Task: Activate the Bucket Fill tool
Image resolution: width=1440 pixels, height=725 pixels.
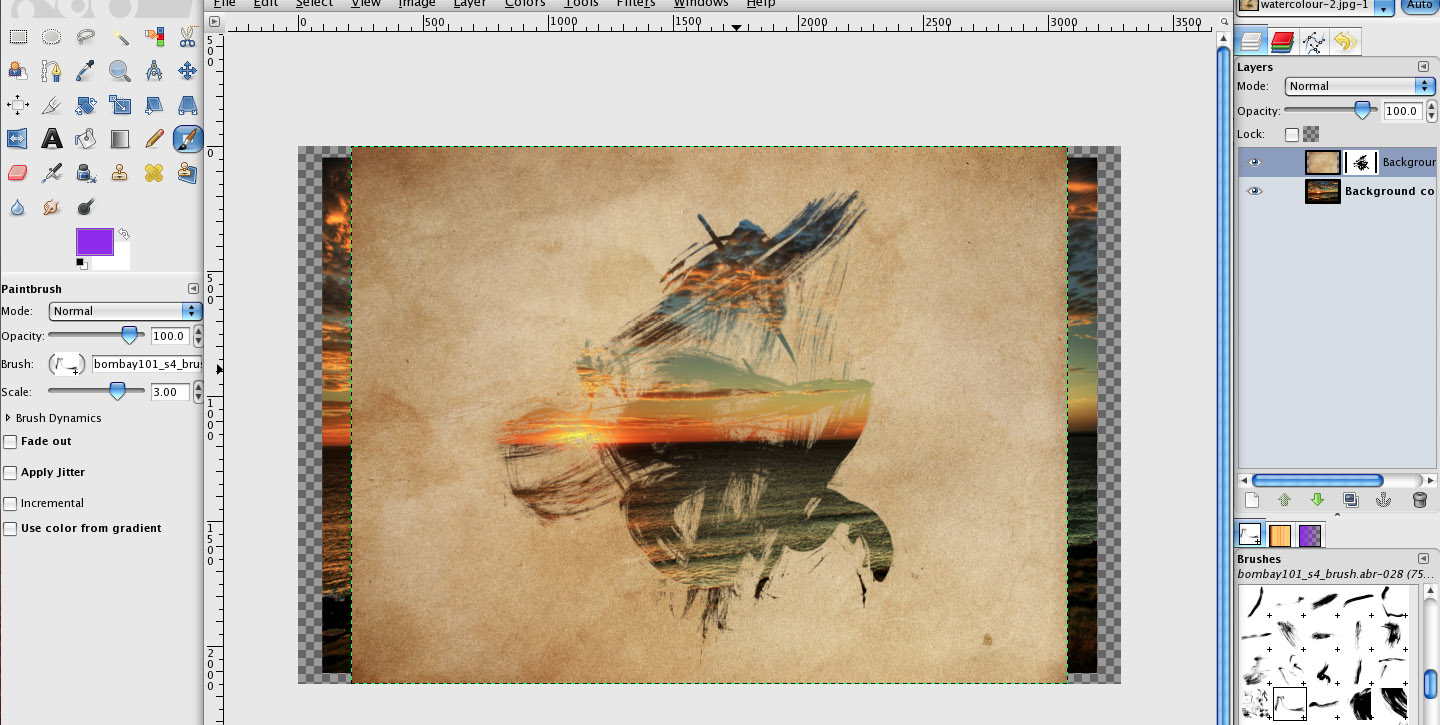Action: 86,138
